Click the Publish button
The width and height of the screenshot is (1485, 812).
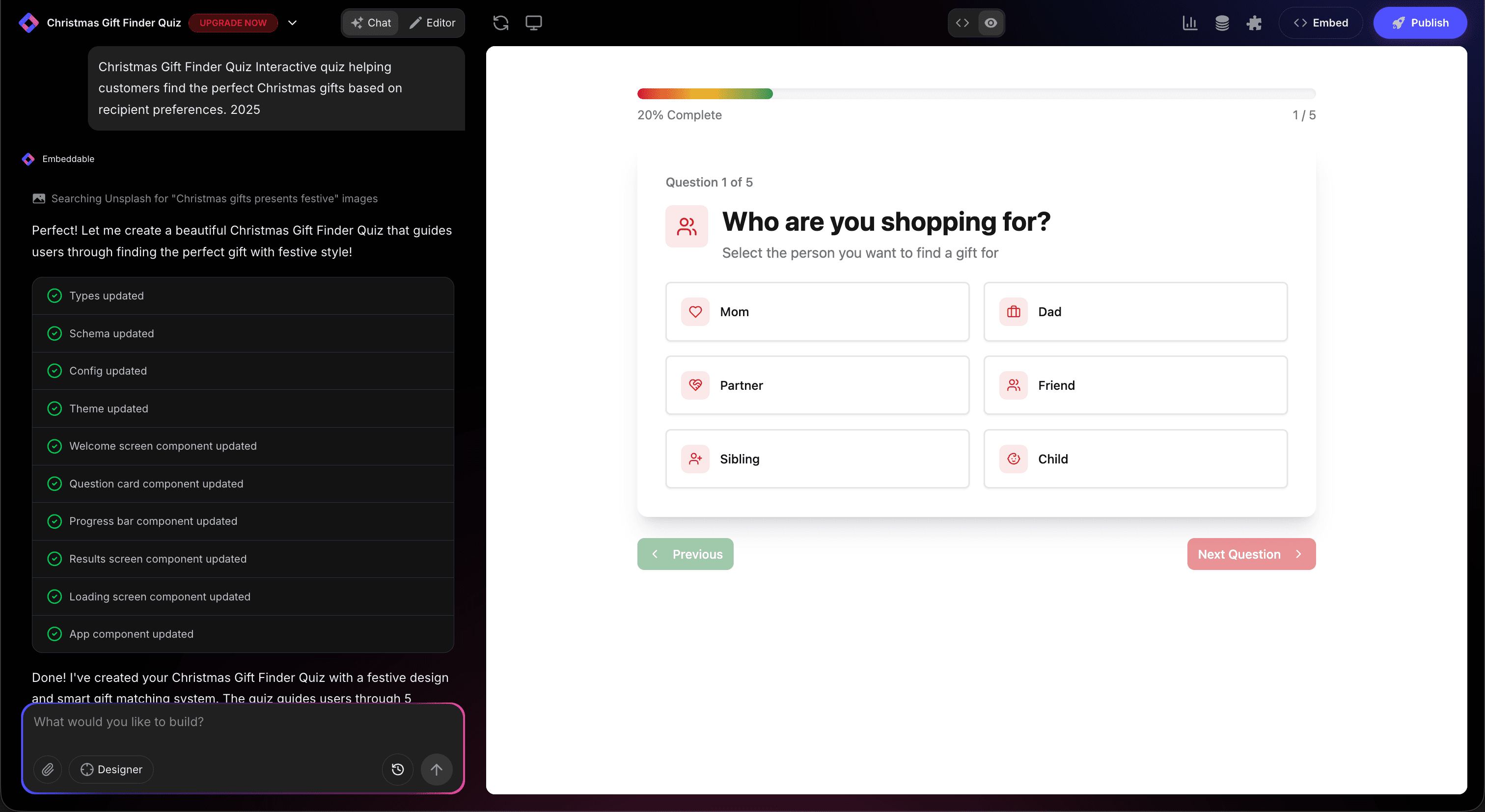(1421, 23)
